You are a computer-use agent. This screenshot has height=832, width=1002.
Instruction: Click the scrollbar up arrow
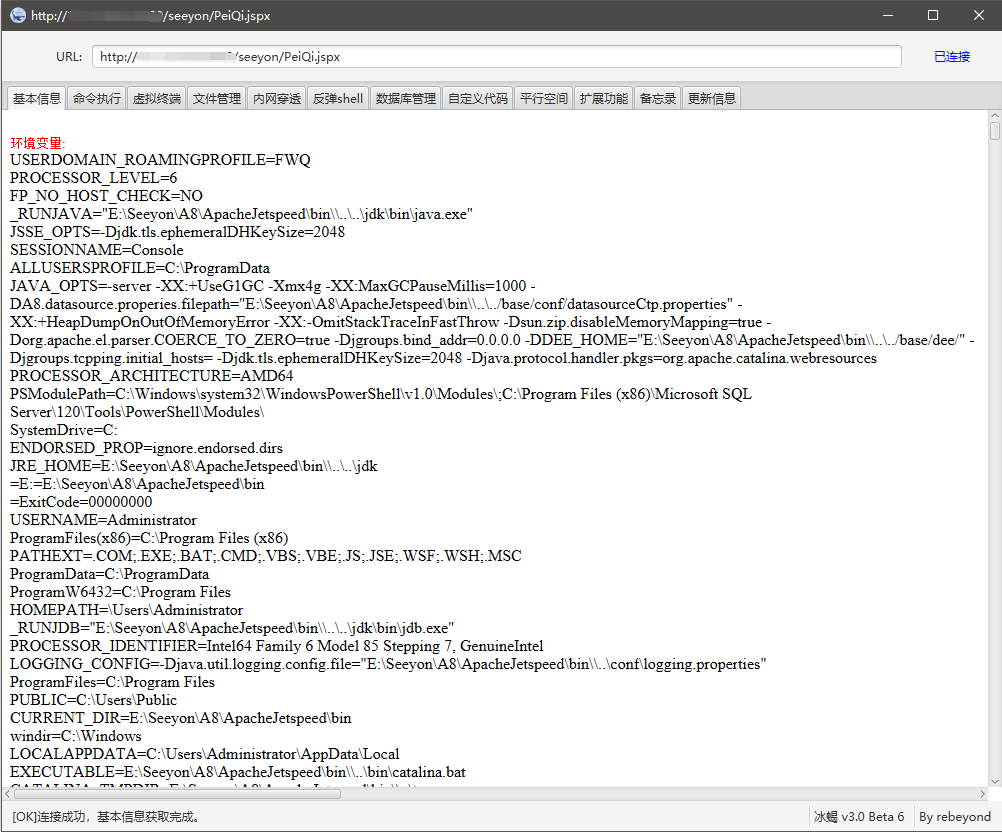pos(994,116)
